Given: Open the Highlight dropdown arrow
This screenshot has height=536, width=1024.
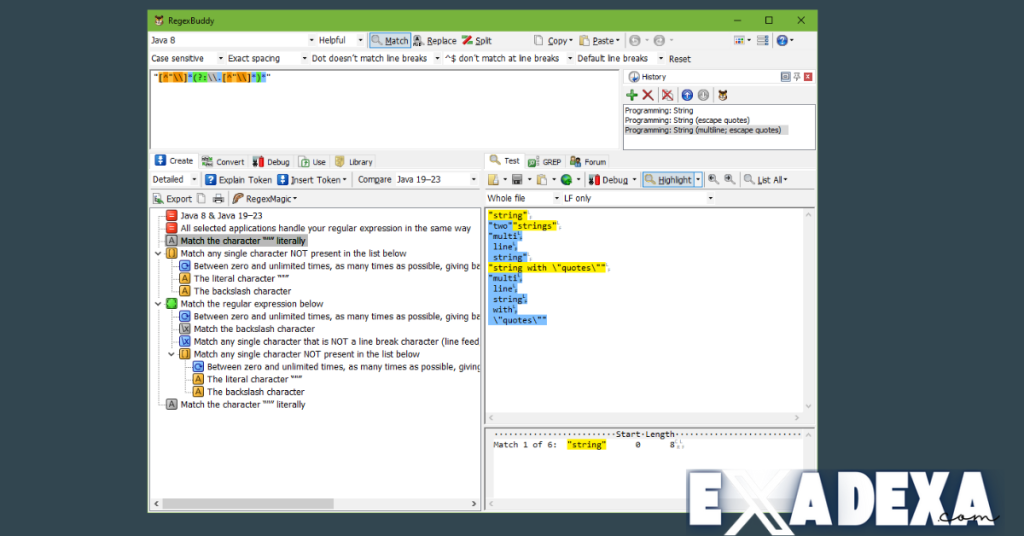Looking at the screenshot, I should click(x=698, y=180).
